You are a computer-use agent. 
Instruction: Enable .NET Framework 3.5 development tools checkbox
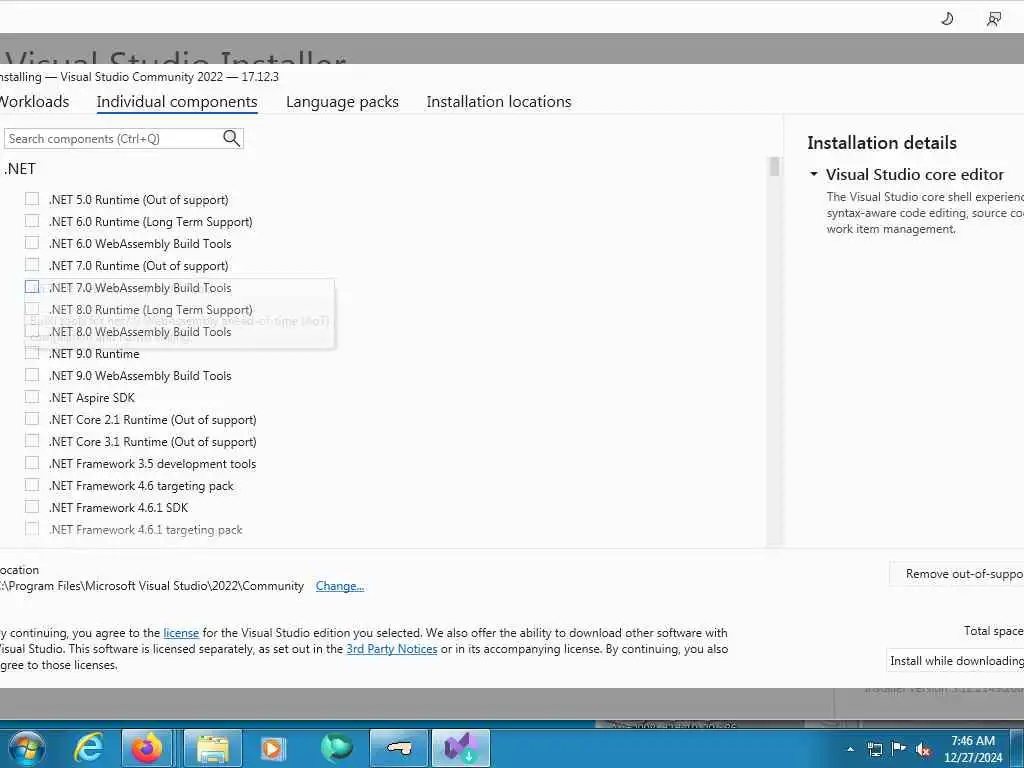31,463
